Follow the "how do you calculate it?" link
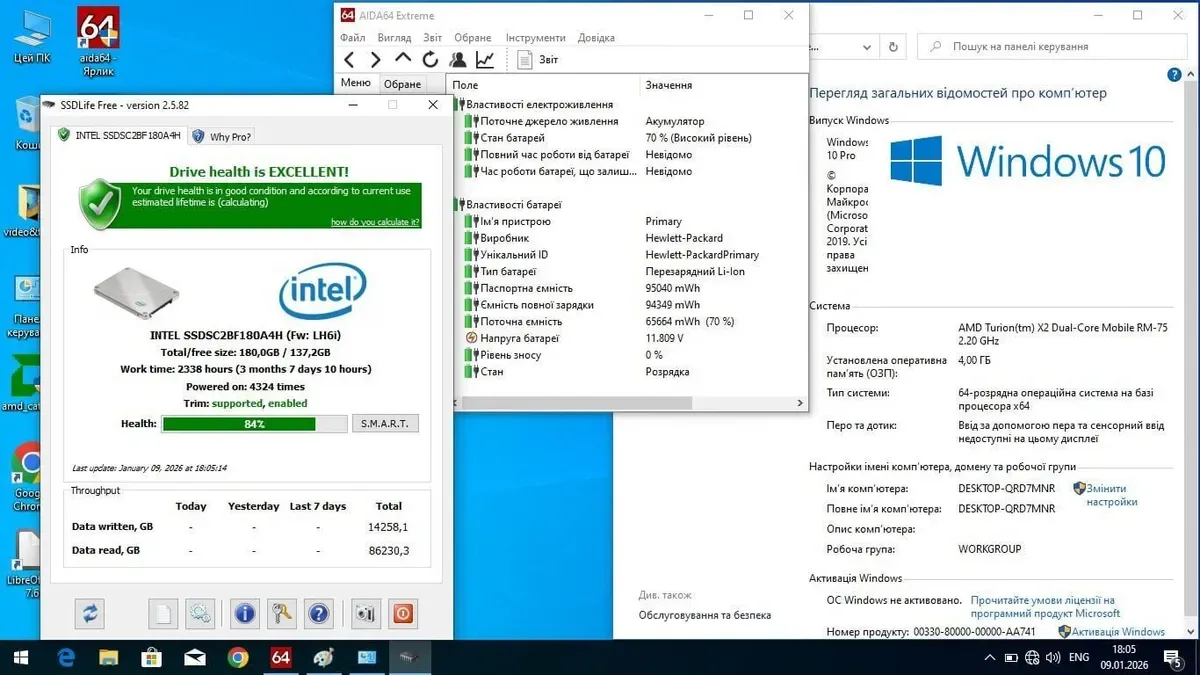 coord(375,222)
